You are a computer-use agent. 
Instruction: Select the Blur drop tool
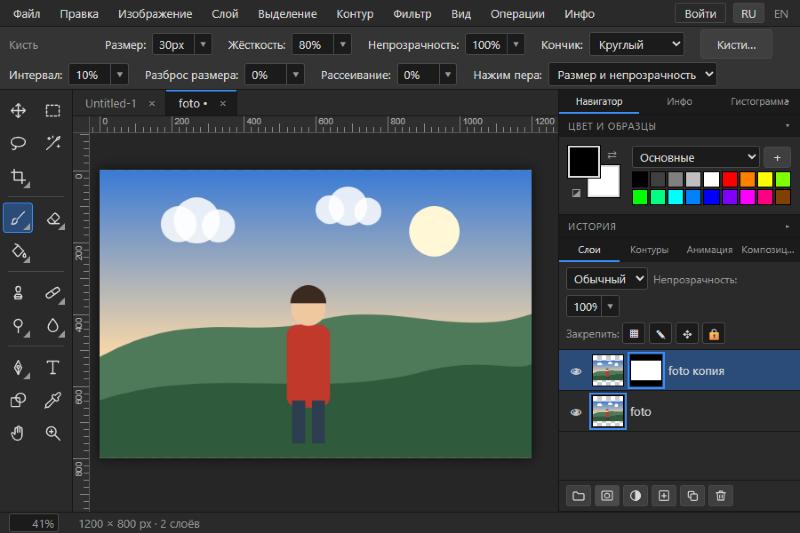pyautogui.click(x=53, y=325)
